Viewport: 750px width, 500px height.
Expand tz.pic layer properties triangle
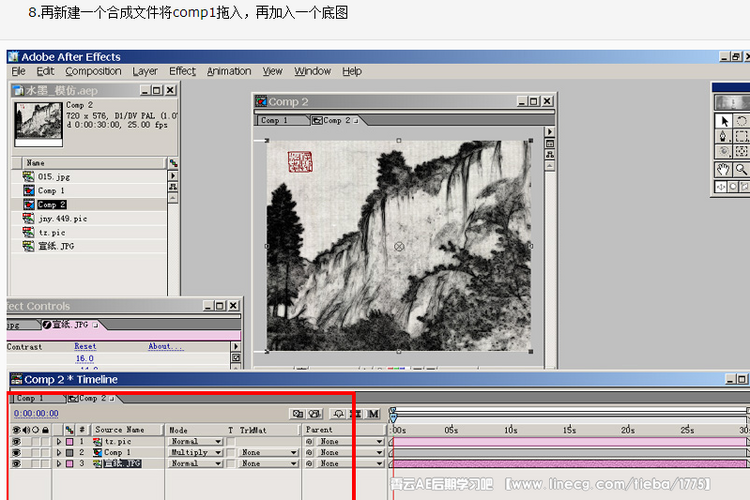click(x=59, y=441)
